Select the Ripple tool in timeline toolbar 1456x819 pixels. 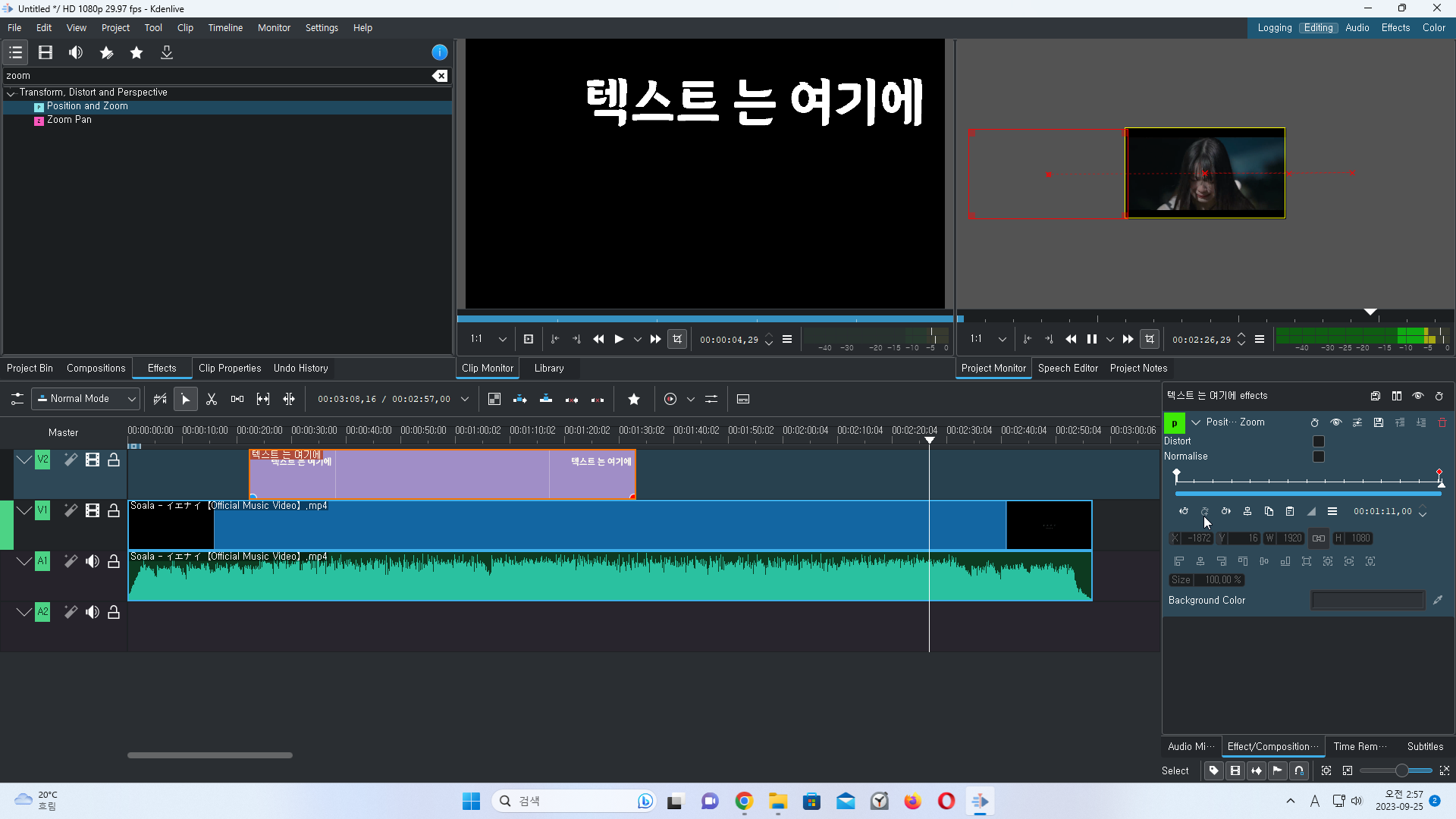pos(289,399)
